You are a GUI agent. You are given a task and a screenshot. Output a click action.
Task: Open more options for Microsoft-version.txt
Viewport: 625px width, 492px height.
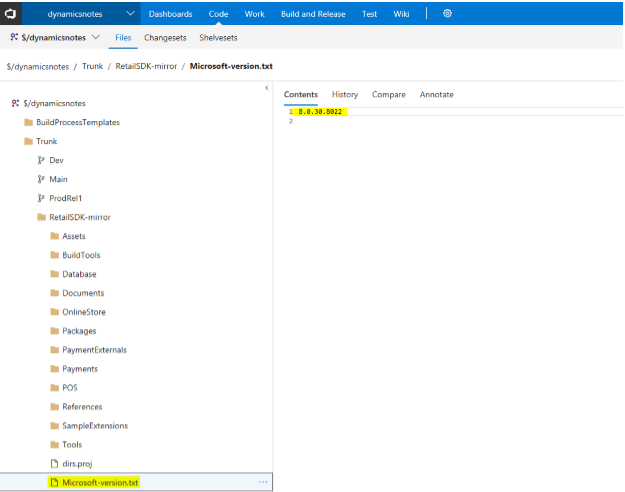point(263,482)
